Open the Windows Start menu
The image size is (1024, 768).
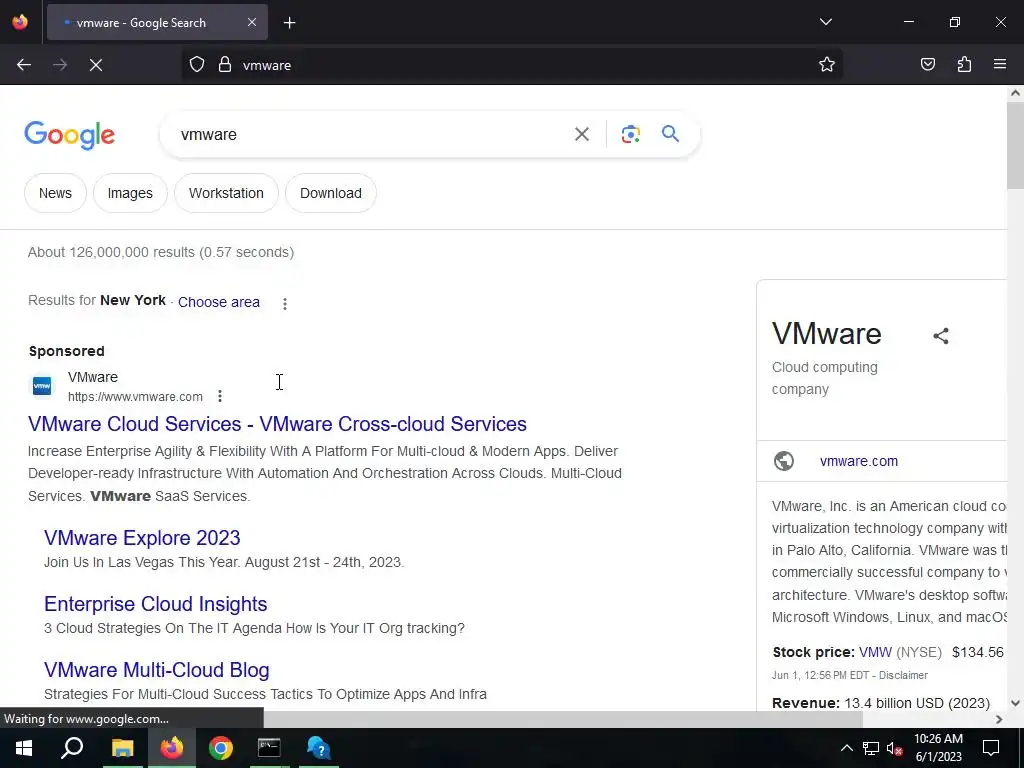pyautogui.click(x=24, y=748)
